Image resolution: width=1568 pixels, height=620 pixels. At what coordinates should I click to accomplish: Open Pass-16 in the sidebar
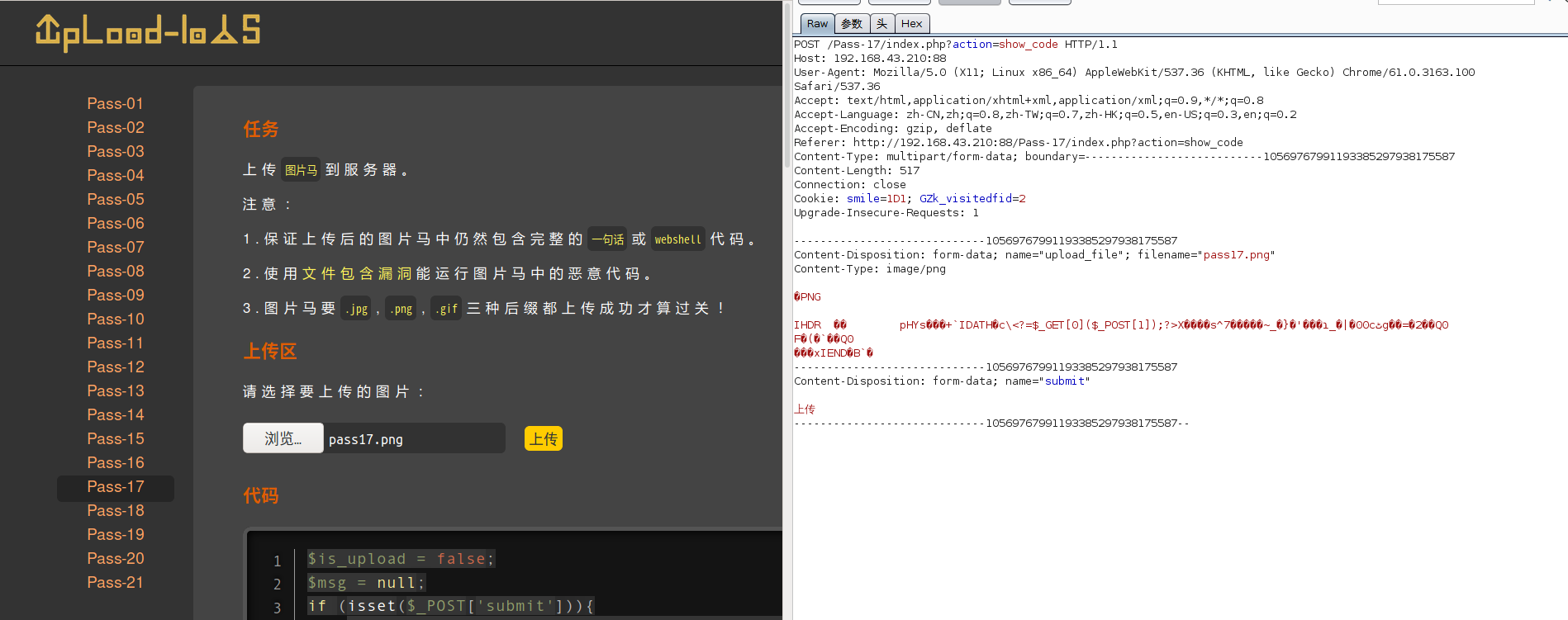click(x=116, y=462)
